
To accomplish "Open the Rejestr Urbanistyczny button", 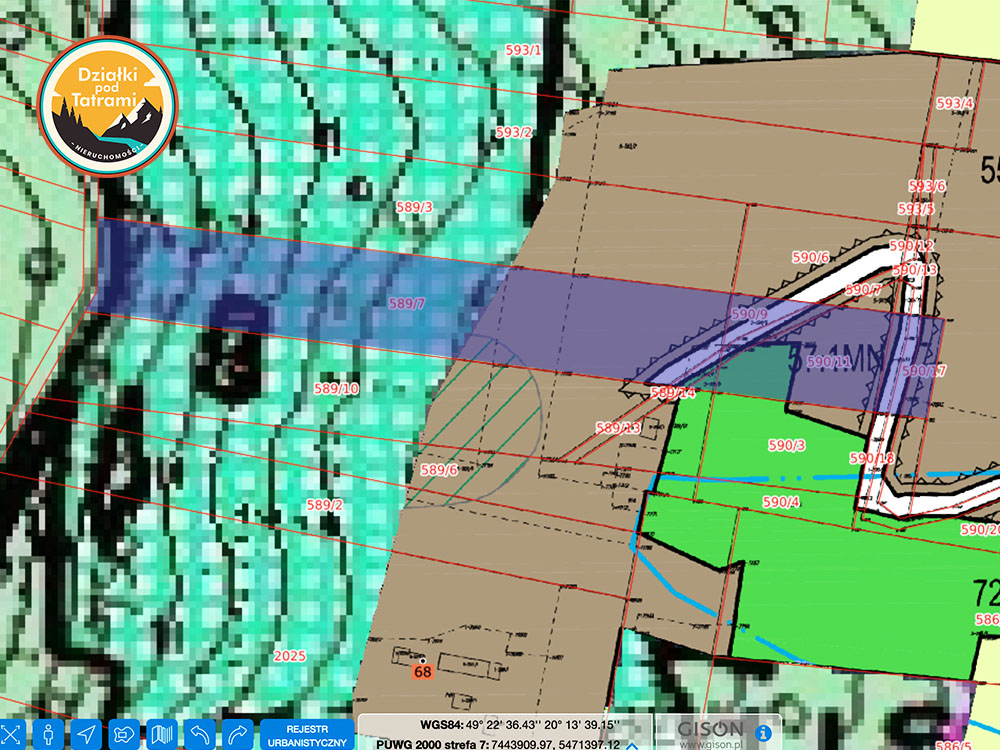I will [x=307, y=735].
